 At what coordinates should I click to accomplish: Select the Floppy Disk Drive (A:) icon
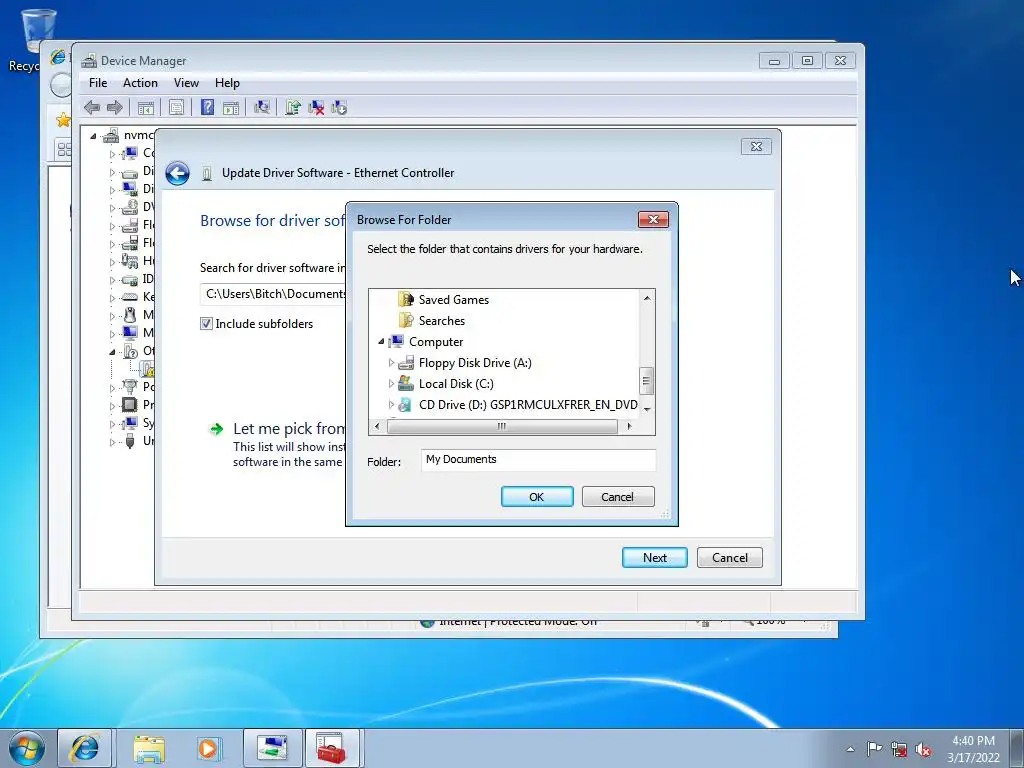pos(406,362)
